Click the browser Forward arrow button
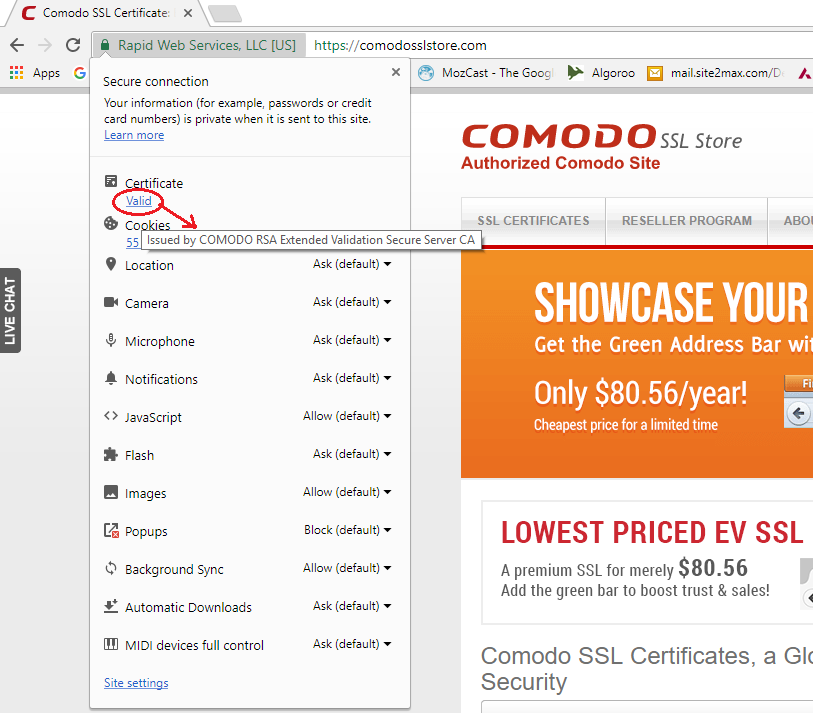813x713 pixels. click(x=45, y=45)
